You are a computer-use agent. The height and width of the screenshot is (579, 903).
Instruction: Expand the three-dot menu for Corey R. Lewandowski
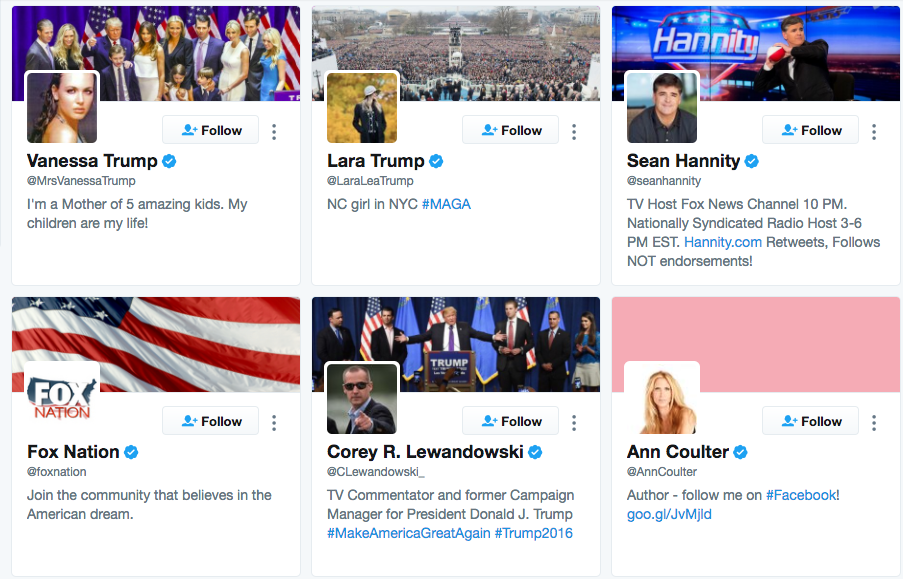click(x=574, y=422)
